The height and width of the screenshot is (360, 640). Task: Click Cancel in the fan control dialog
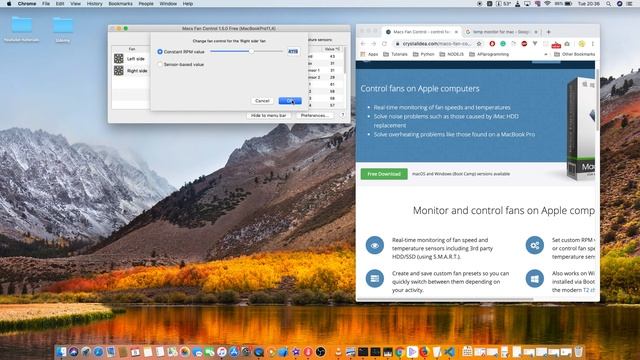[262, 100]
